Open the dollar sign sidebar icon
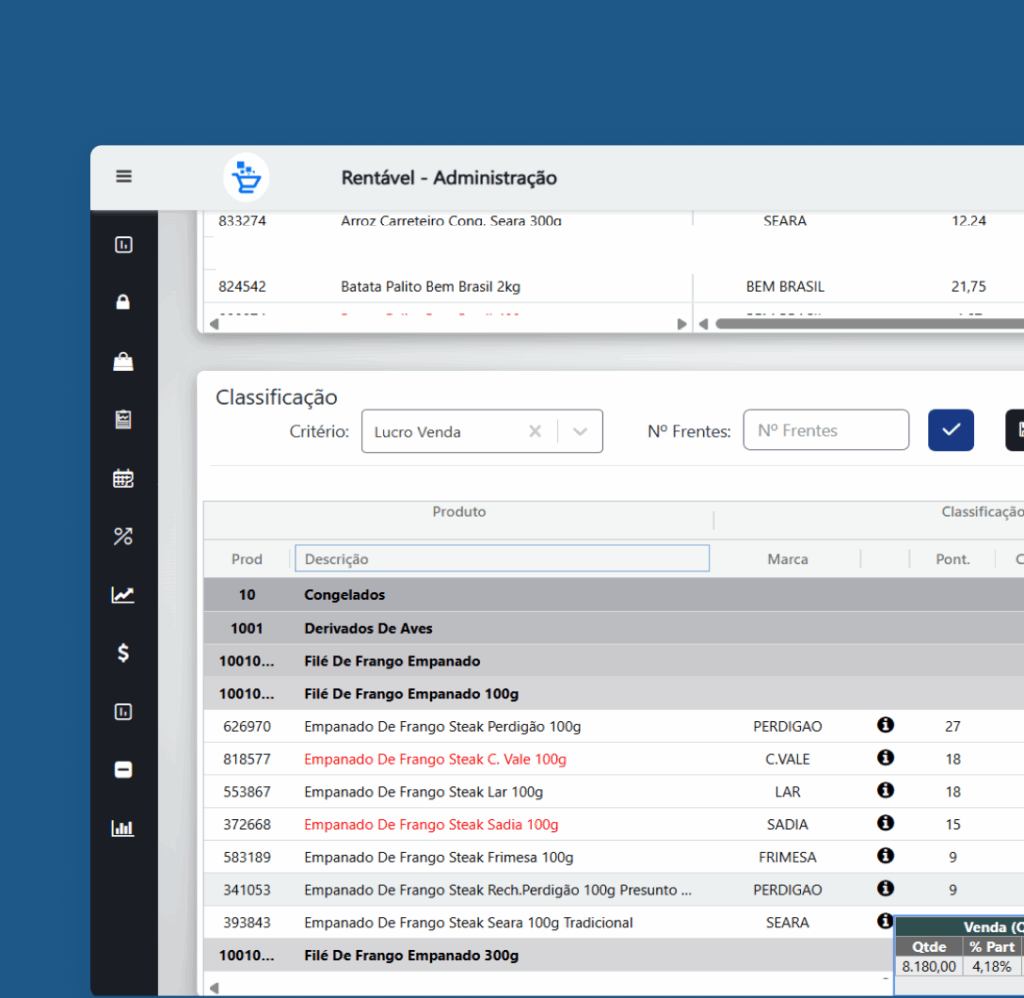The image size is (1024, 998). [x=123, y=653]
